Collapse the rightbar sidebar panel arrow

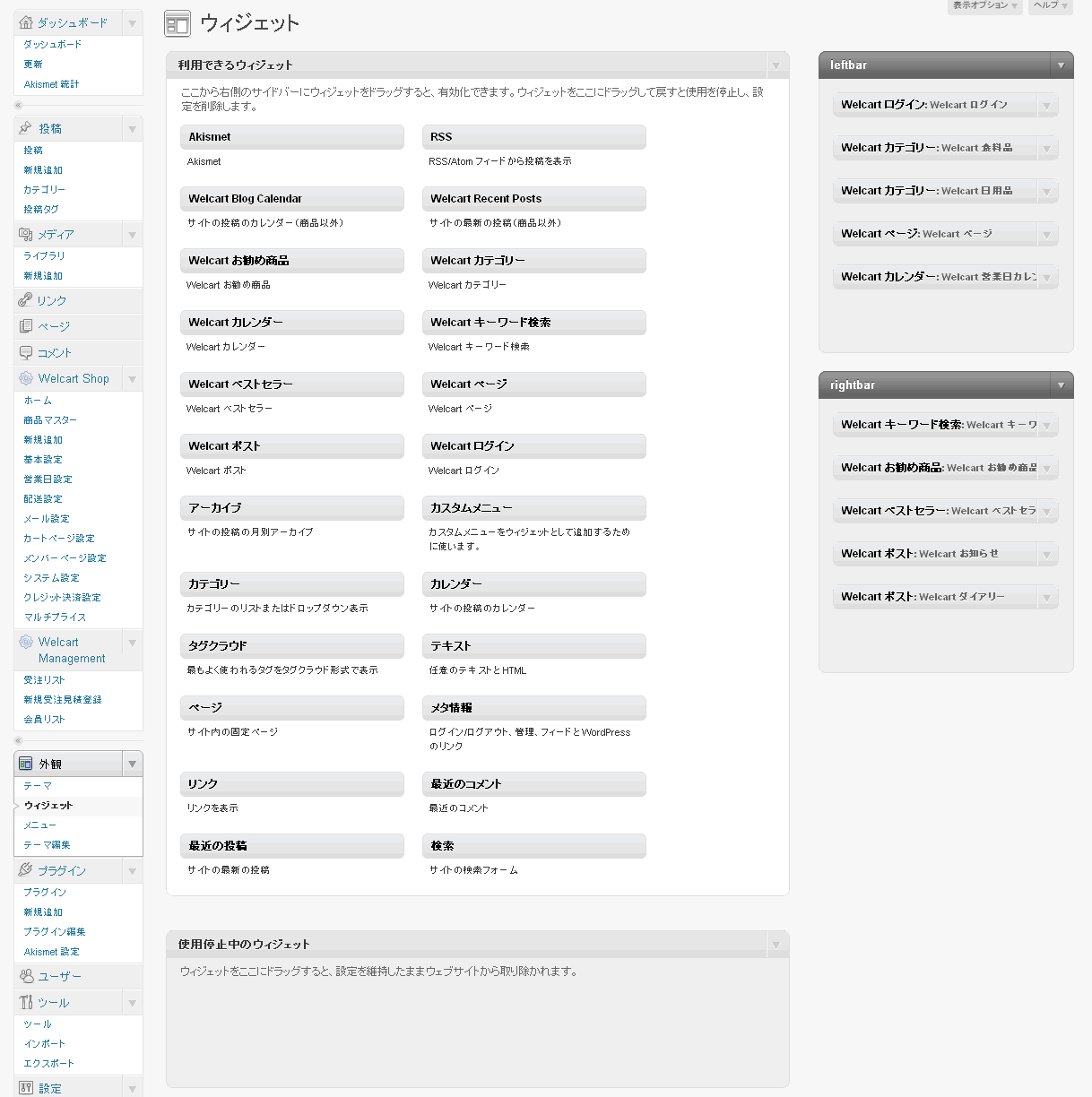[x=1062, y=384]
